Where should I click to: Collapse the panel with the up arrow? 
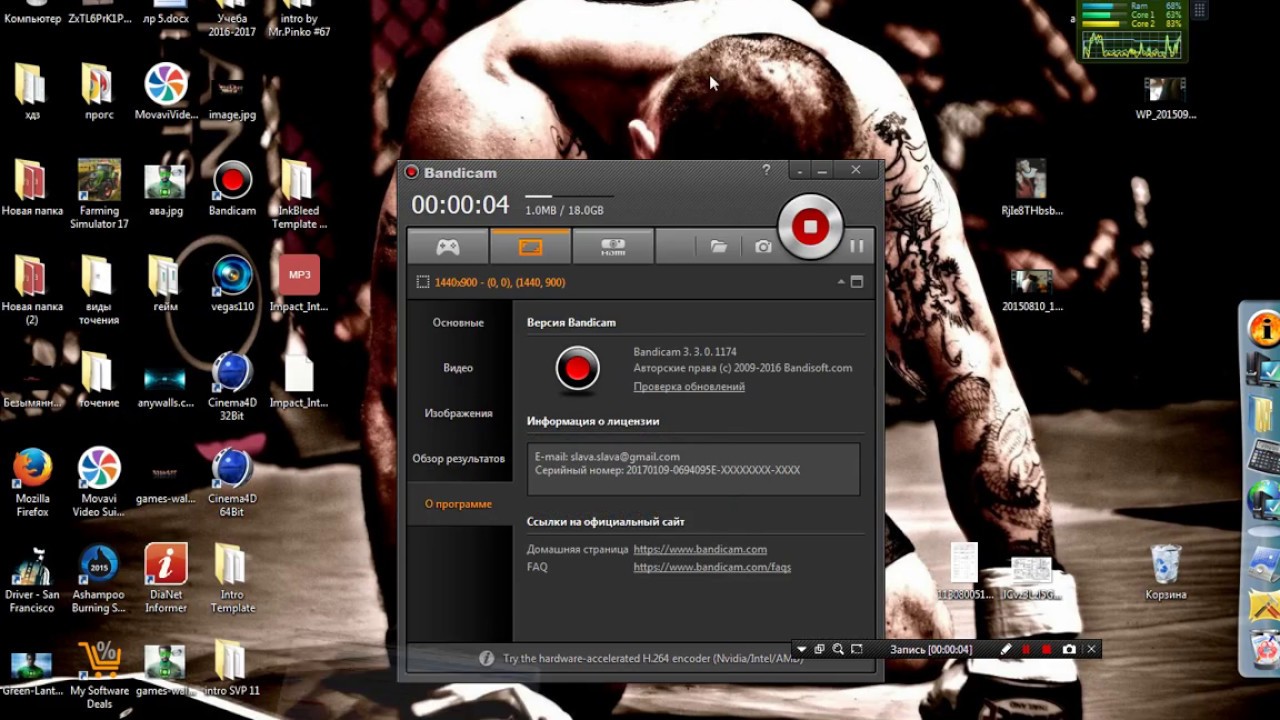[x=841, y=283]
